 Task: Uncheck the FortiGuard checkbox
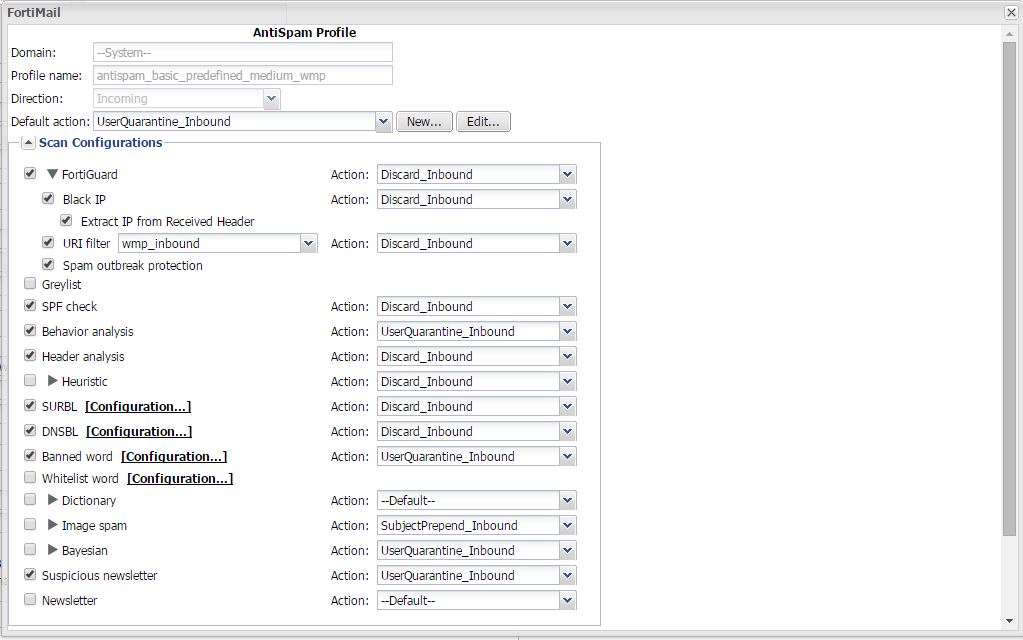click(x=30, y=174)
